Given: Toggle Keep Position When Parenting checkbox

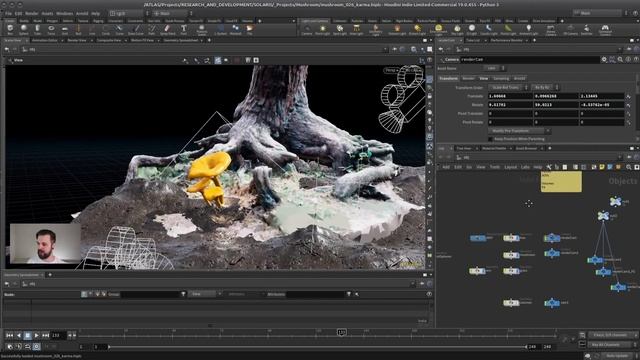Looking at the screenshot, I should [491, 139].
